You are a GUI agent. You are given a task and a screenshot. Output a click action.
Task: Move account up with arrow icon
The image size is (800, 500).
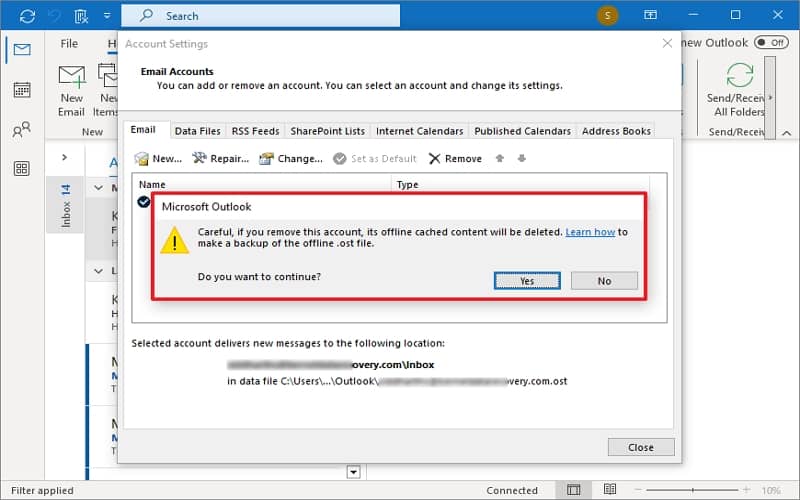pos(500,159)
